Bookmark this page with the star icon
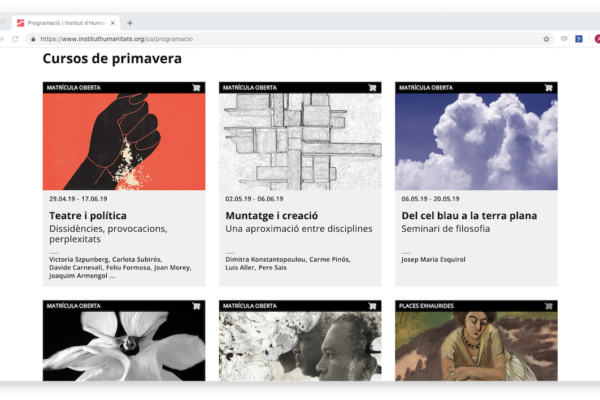Image resolution: width=600 pixels, height=400 pixels. (x=546, y=39)
